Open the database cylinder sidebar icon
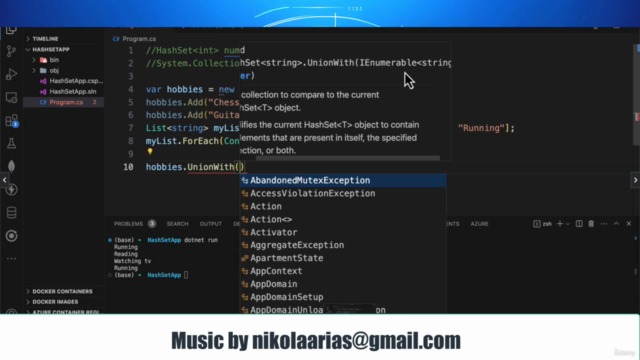This screenshot has width=640, height=360. [11, 213]
